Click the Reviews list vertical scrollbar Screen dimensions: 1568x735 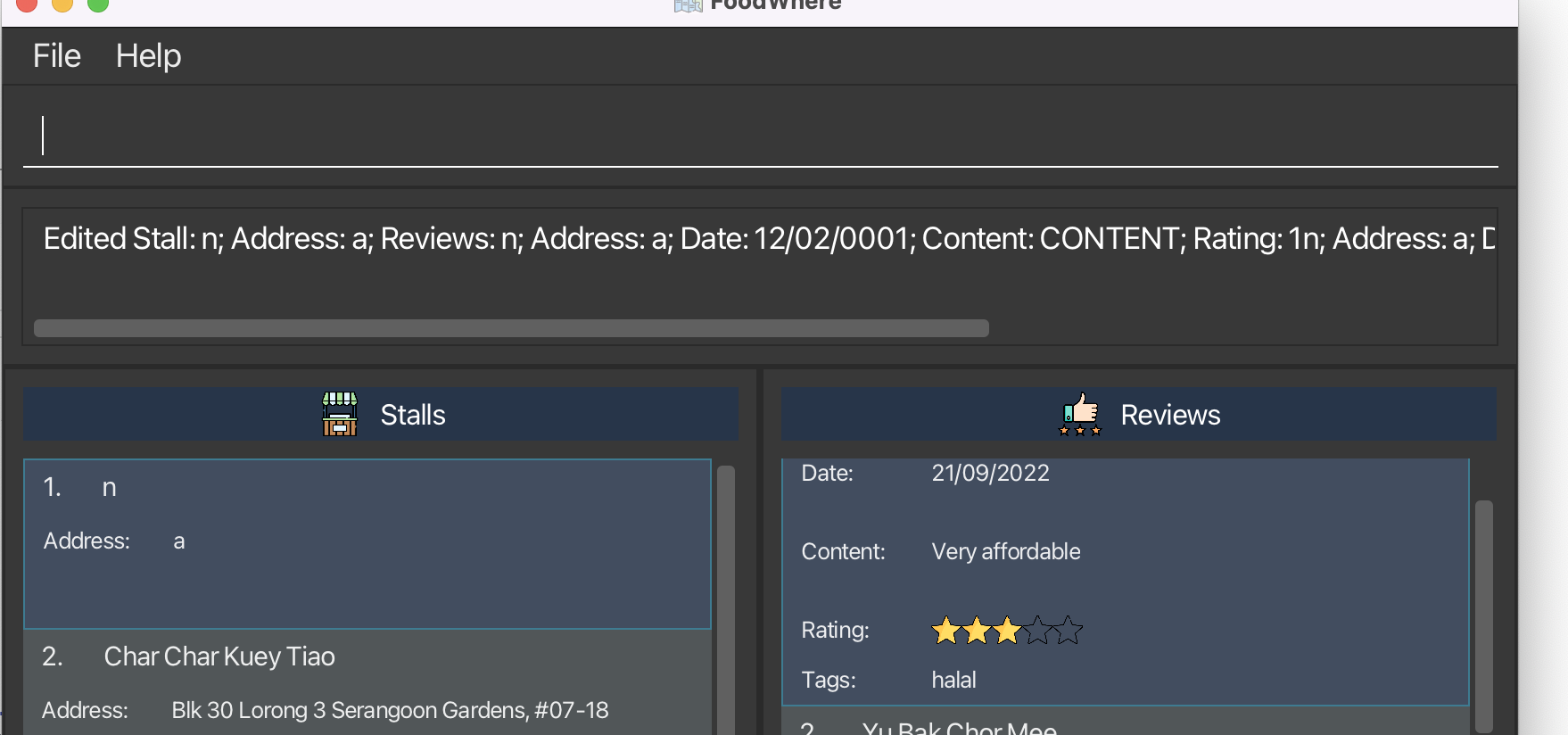[1484, 615]
